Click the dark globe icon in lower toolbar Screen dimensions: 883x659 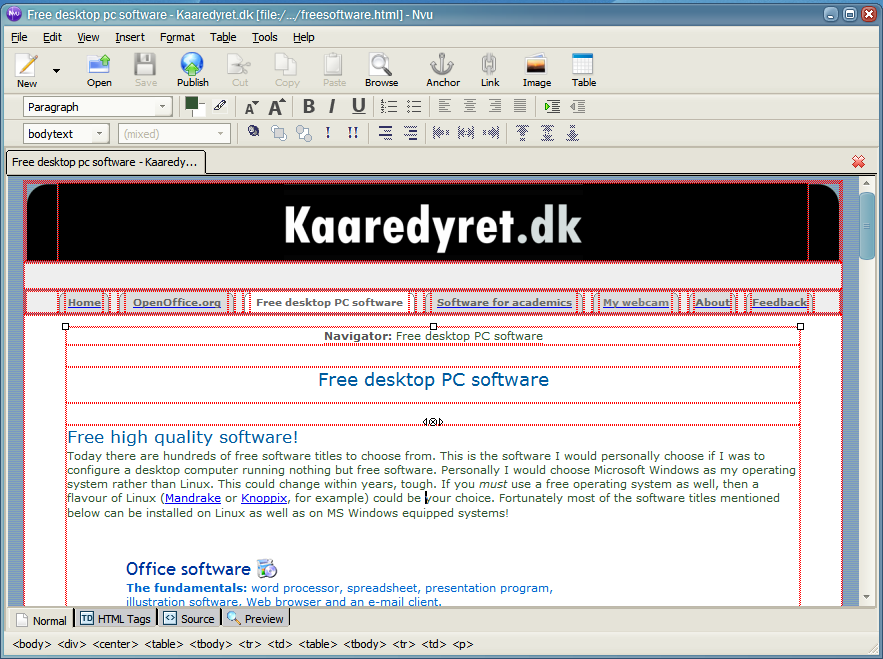[x=253, y=131]
